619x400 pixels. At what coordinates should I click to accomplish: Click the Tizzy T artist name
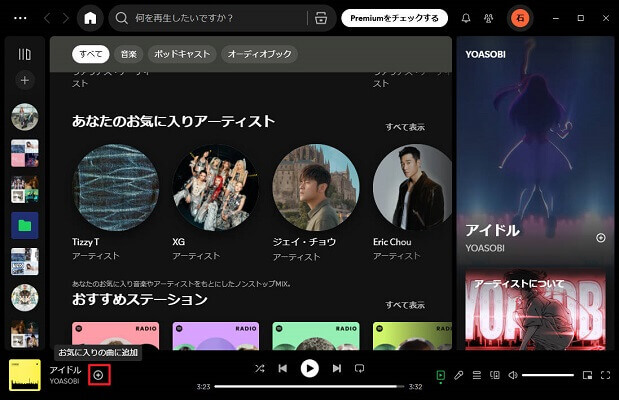[86, 242]
